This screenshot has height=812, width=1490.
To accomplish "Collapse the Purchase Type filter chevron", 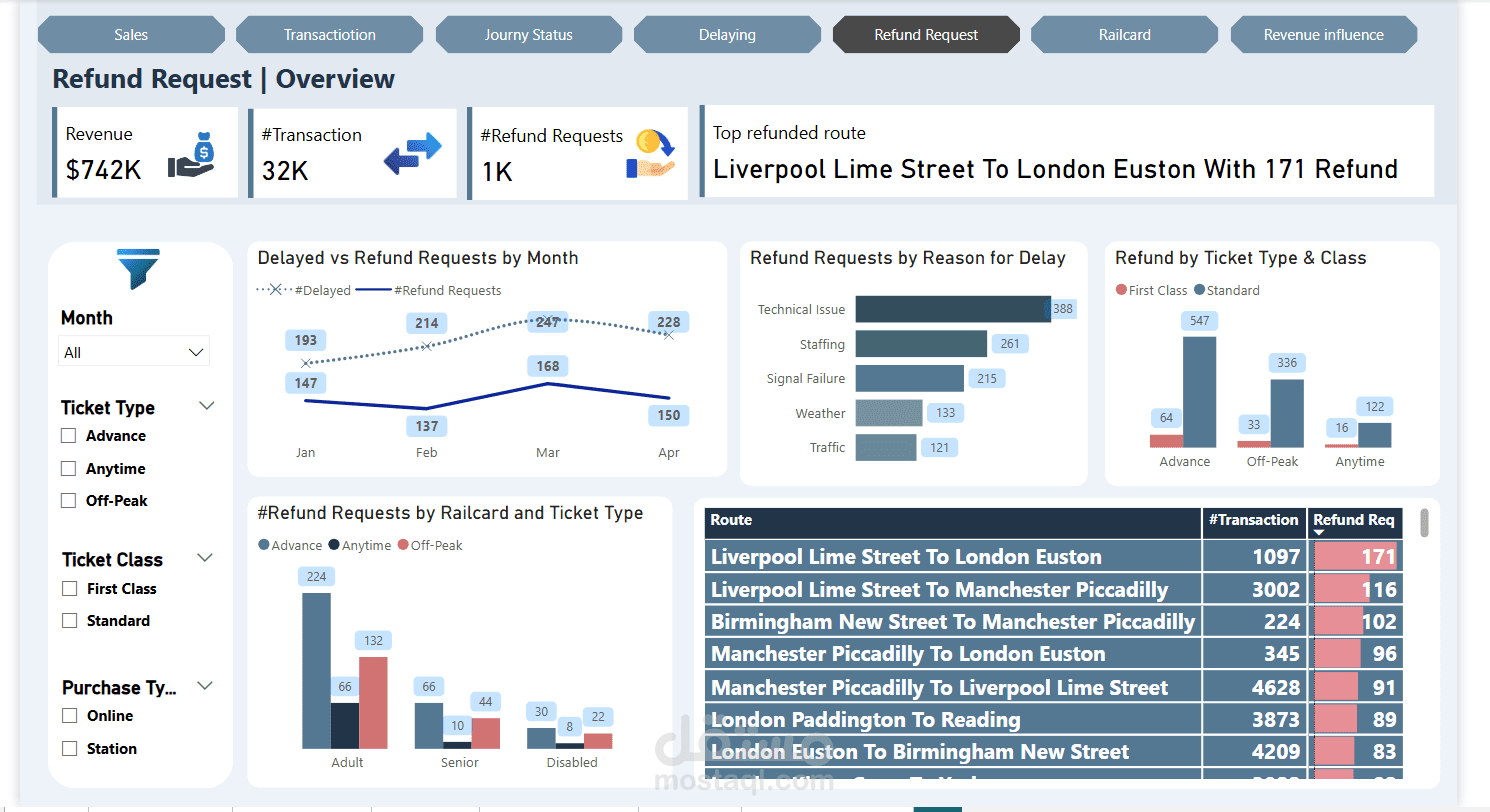I will point(205,686).
